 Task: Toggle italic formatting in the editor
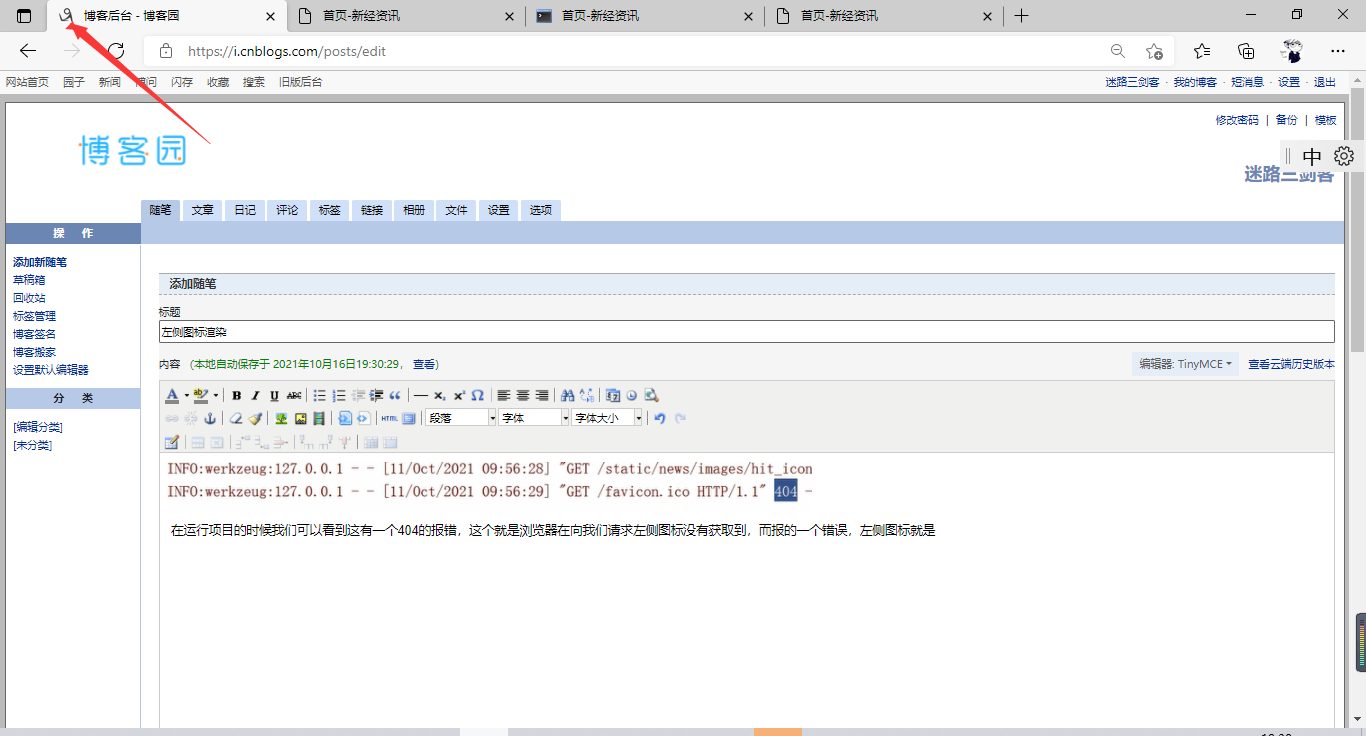(255, 395)
